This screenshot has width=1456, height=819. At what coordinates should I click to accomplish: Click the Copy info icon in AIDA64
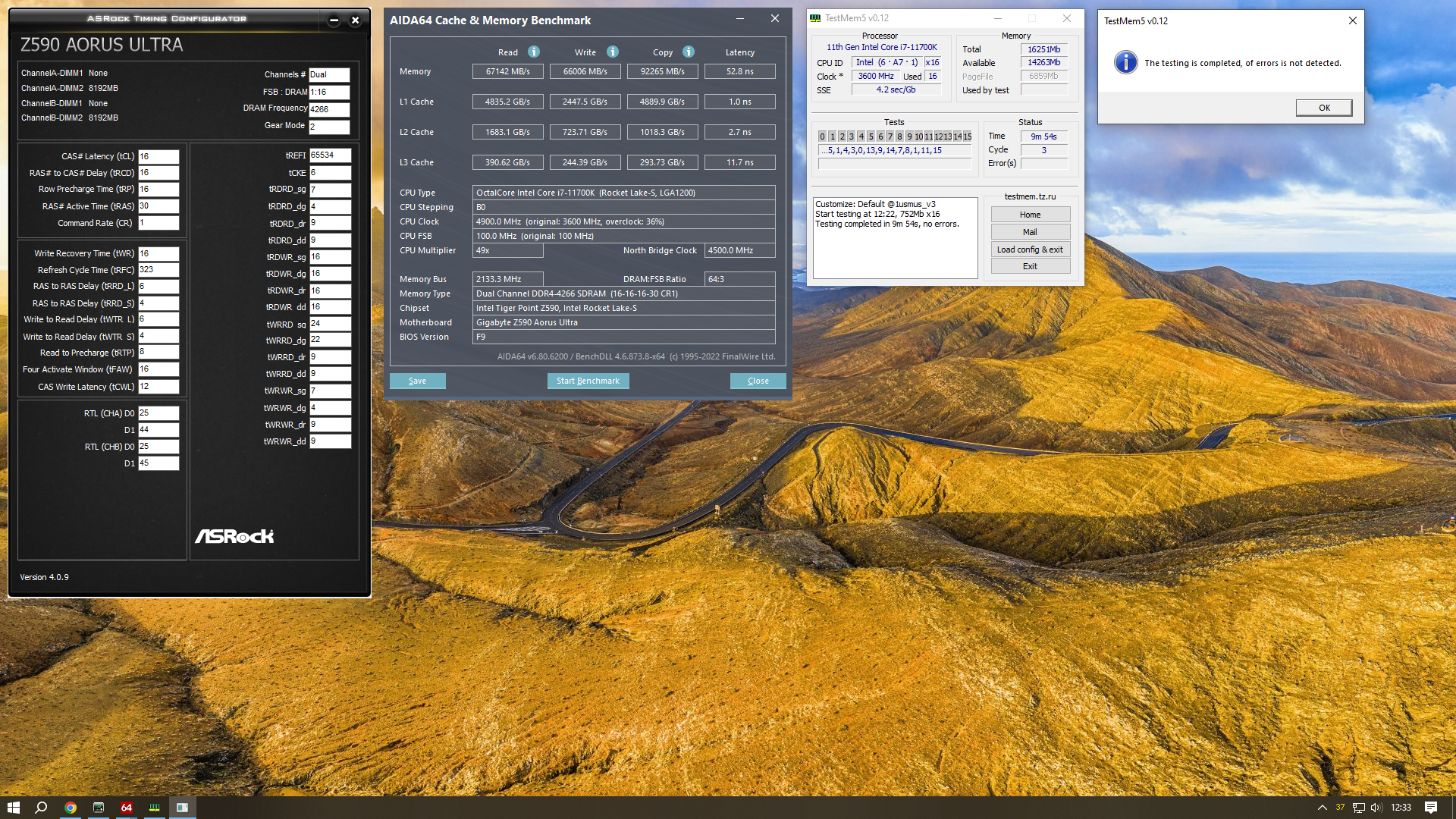click(x=689, y=52)
